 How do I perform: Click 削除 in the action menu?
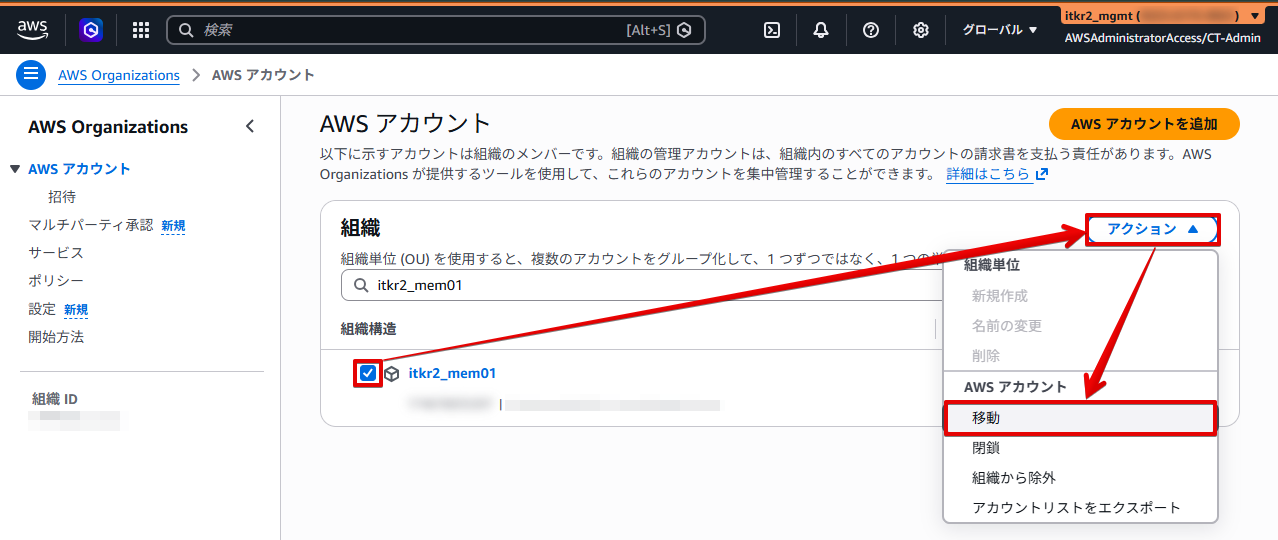pyautogui.click(x=1080, y=356)
